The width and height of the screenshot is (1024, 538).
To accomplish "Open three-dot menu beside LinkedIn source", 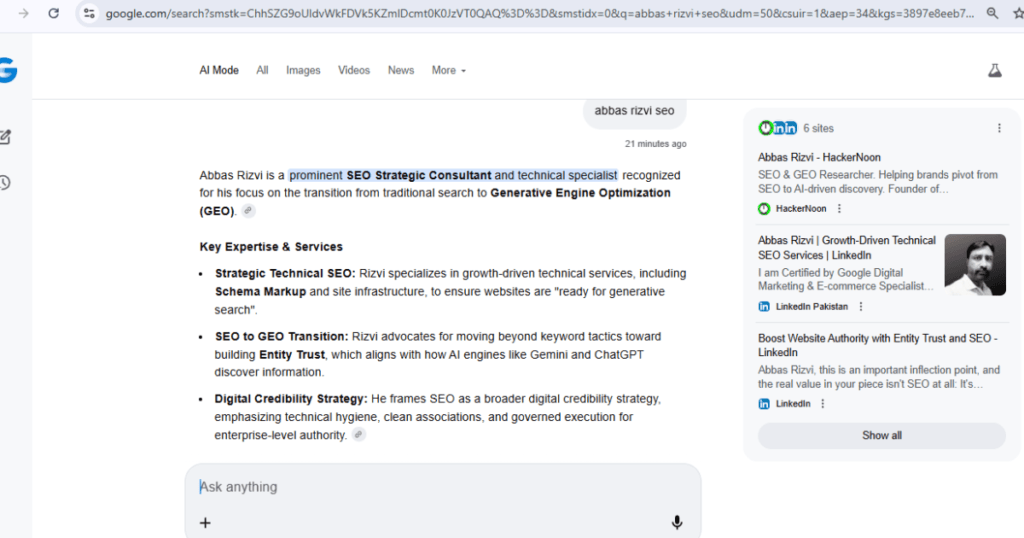I will (x=823, y=404).
